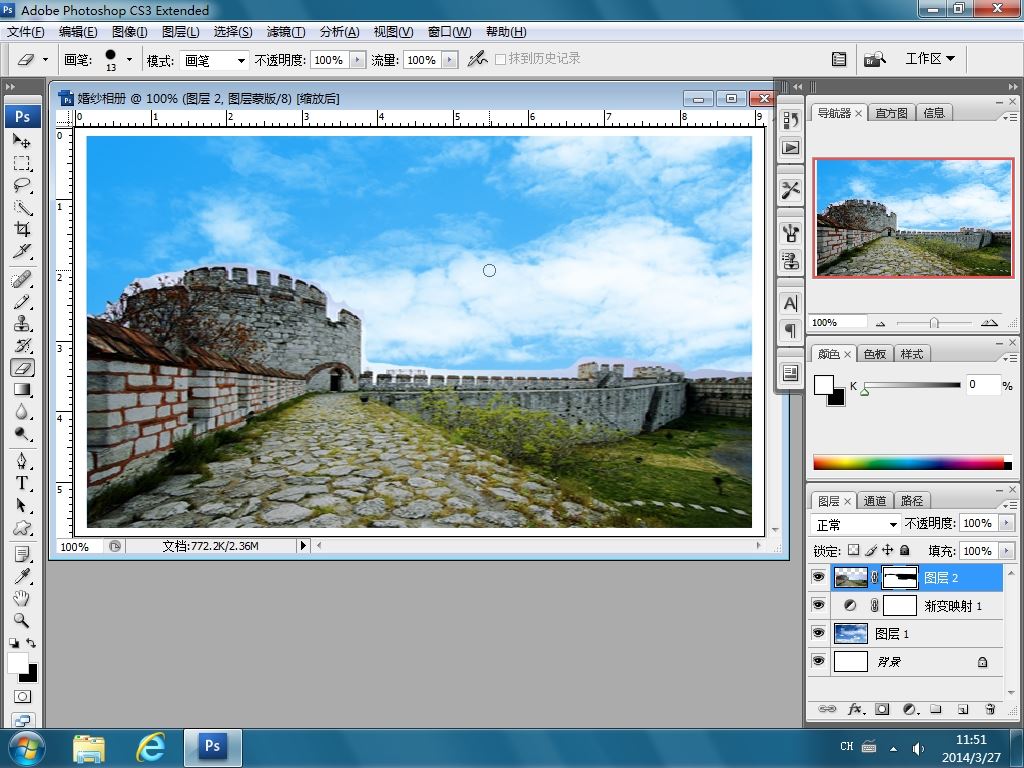Select the Clone Stamp tool
1024x768 pixels.
pos(22,323)
